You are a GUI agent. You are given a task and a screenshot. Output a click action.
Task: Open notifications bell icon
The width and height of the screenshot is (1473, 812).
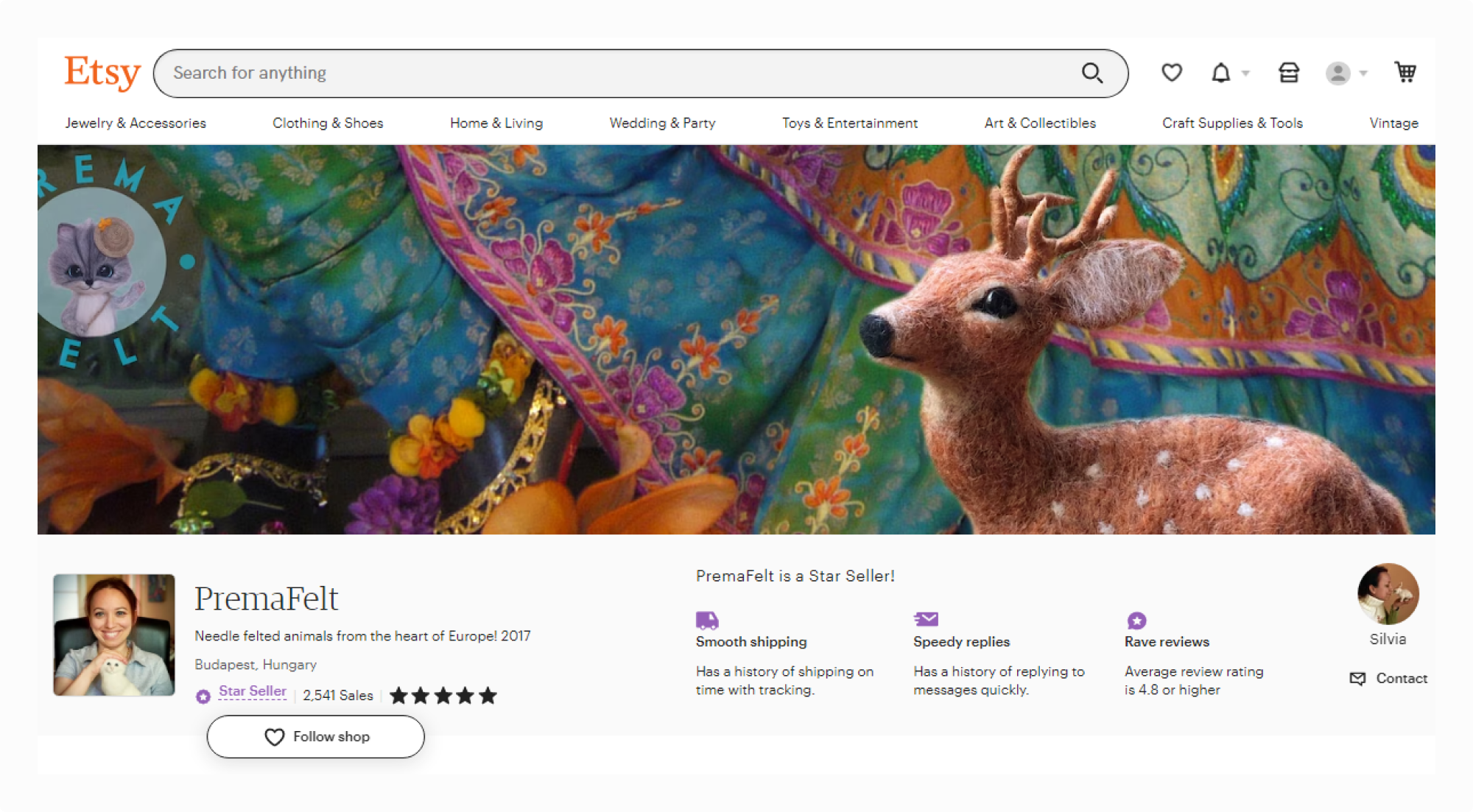1221,73
